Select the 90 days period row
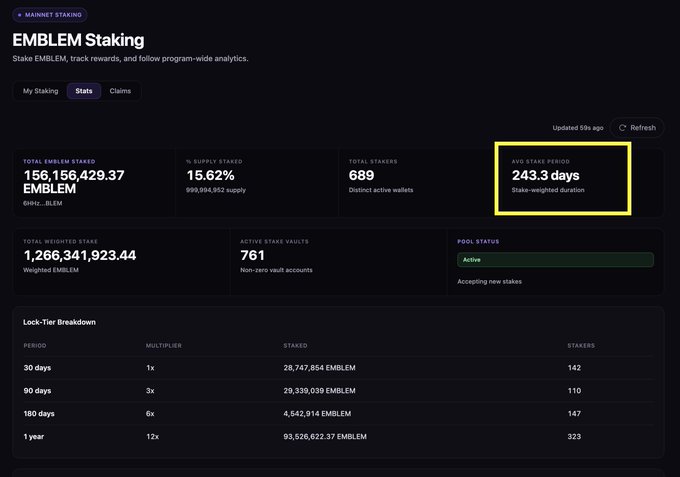The width and height of the screenshot is (680, 477). click(x=338, y=391)
